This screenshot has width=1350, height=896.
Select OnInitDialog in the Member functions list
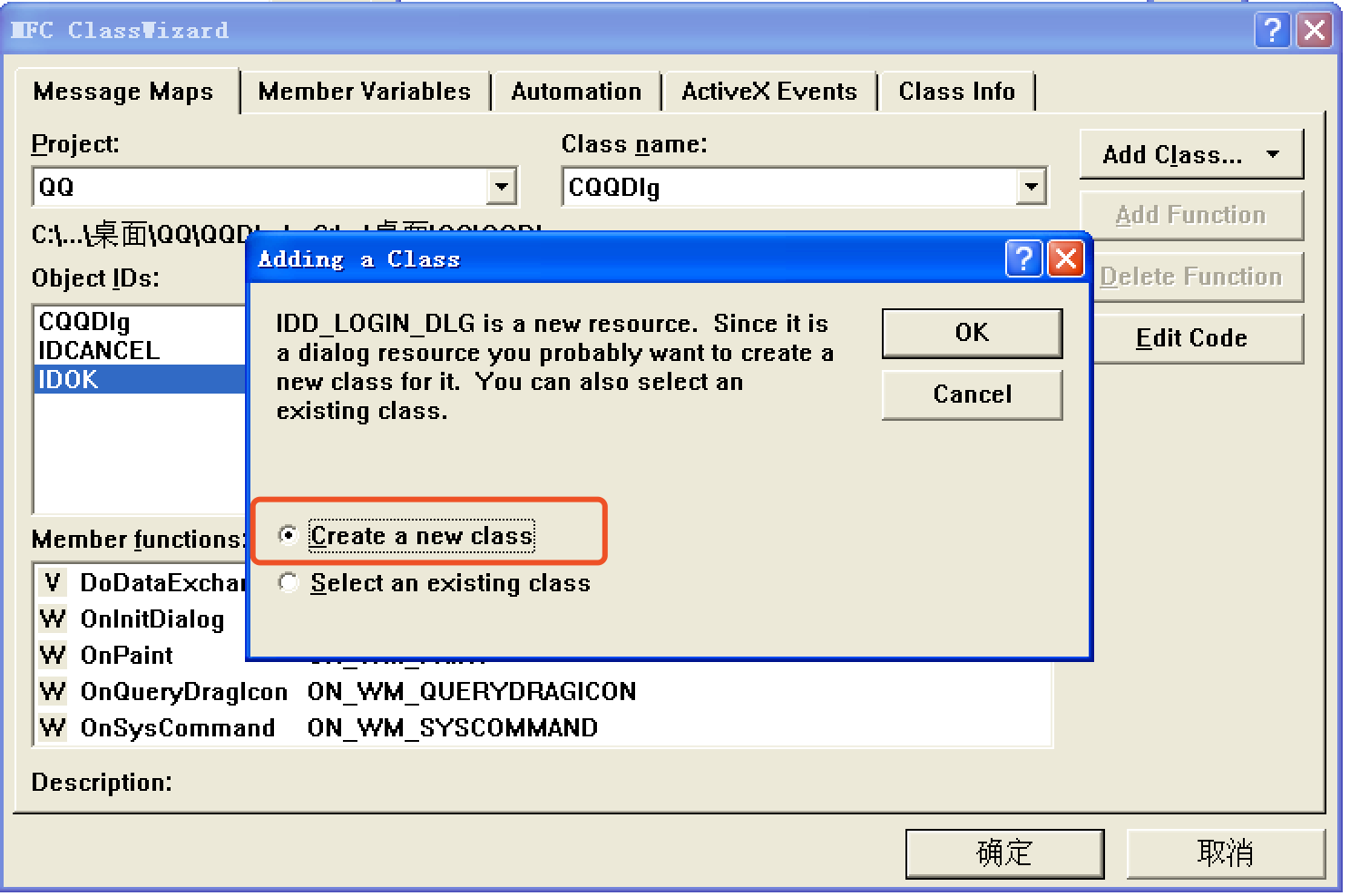pyautogui.click(x=152, y=619)
